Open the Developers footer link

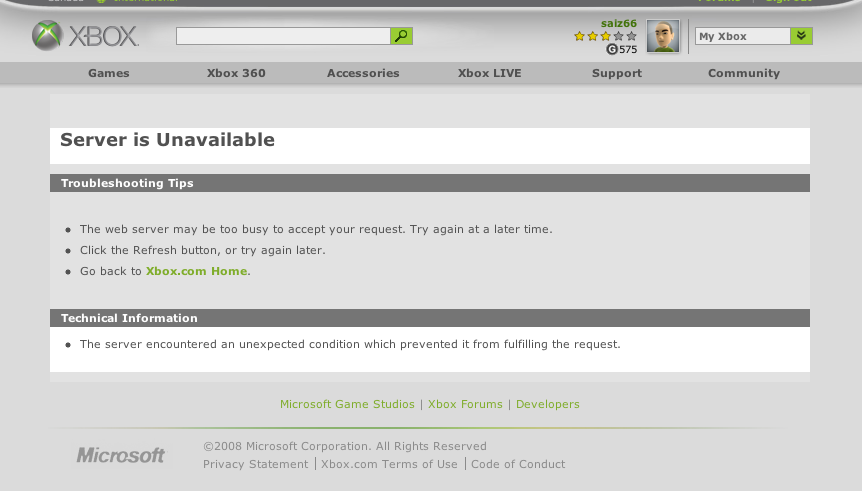coord(548,404)
